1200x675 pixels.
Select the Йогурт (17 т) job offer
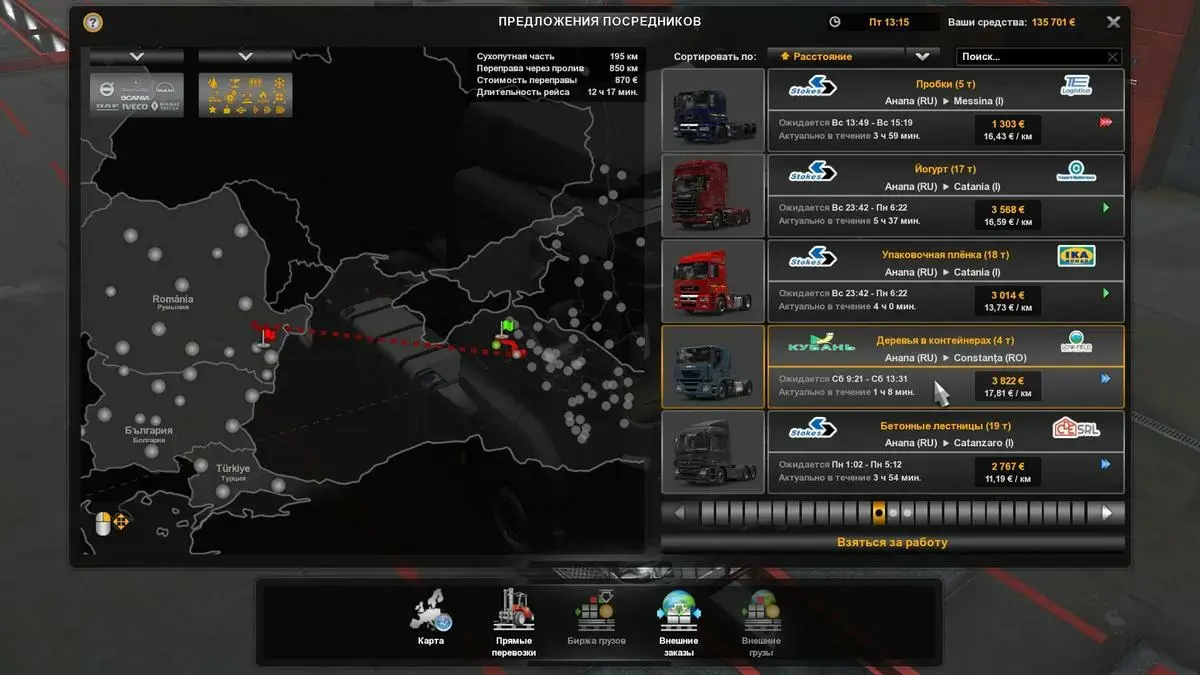click(945, 196)
